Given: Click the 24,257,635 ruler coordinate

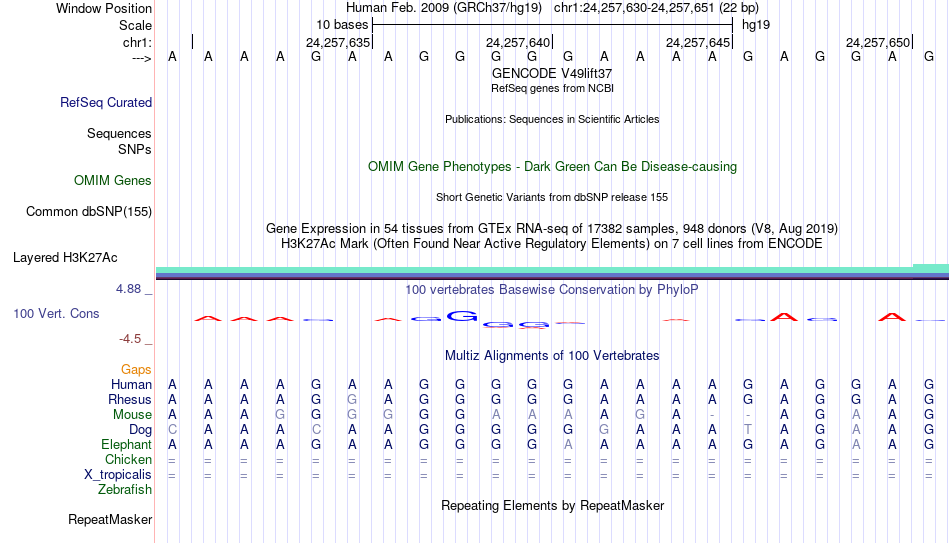Looking at the screenshot, I should pos(338,42).
